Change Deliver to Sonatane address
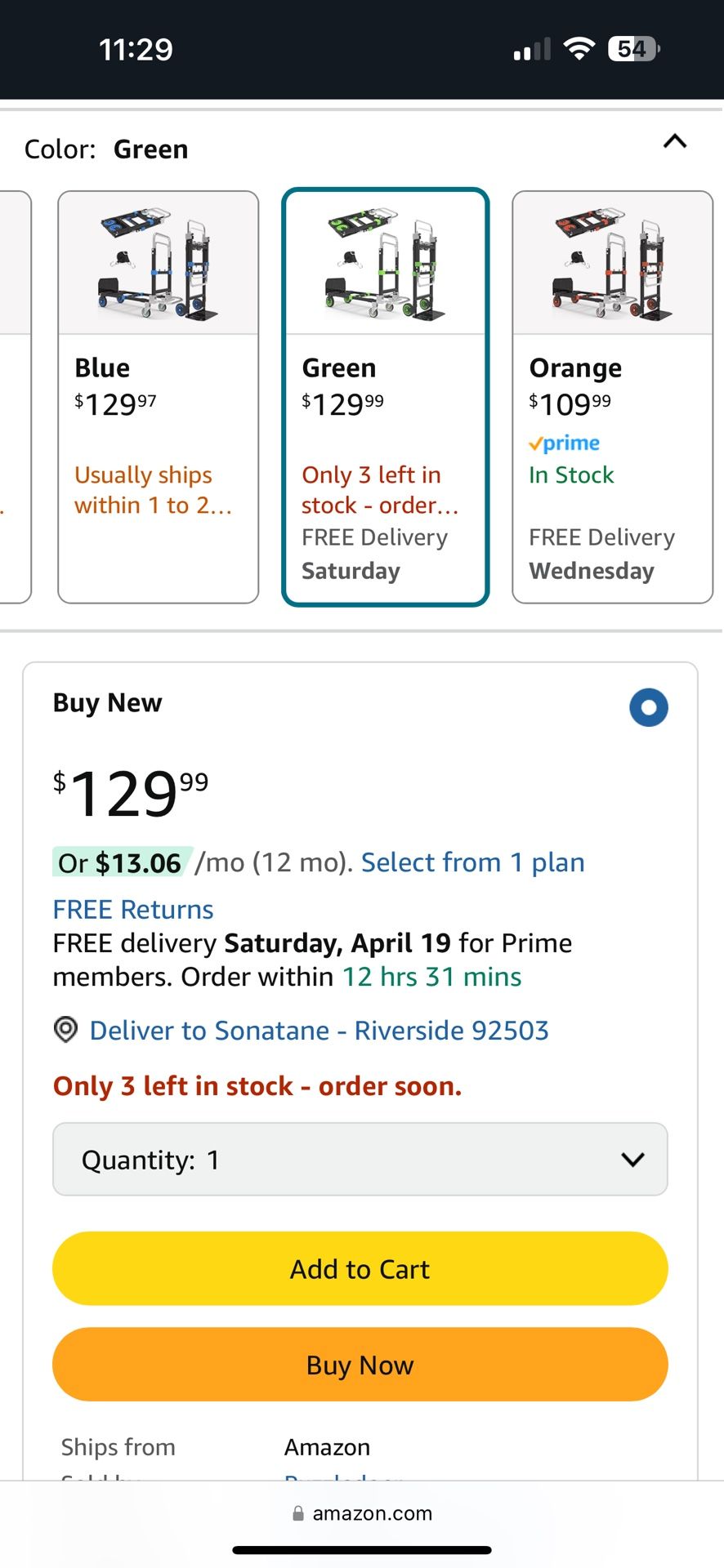 pos(319,1031)
